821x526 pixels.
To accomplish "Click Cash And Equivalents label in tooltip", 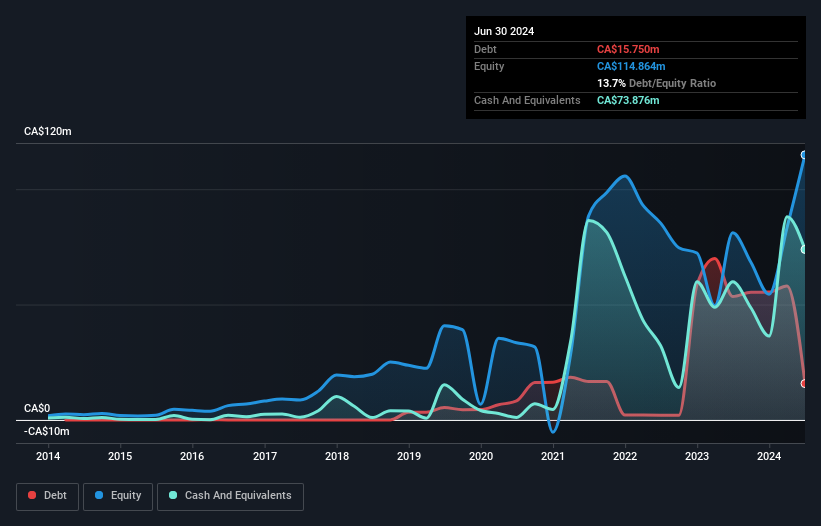I will pos(527,100).
